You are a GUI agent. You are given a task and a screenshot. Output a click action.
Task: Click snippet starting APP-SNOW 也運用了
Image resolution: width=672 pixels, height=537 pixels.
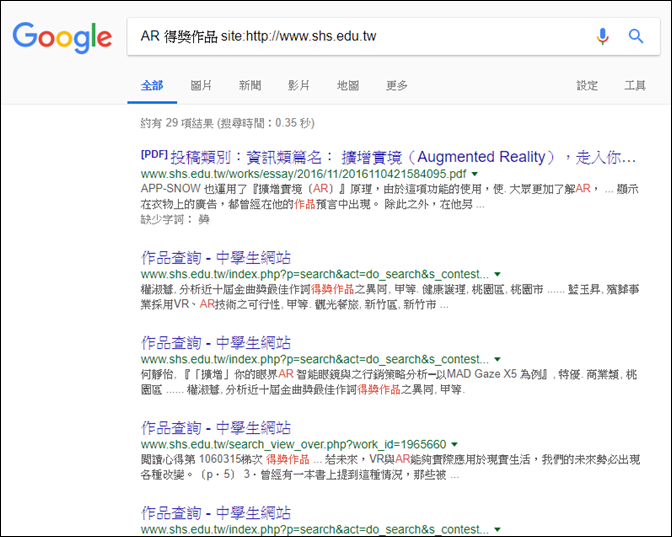coord(390,196)
